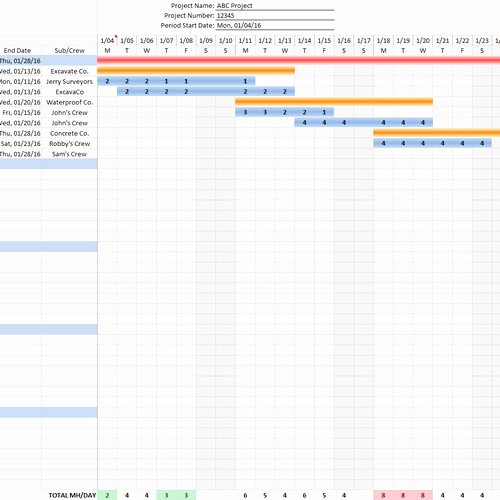Select the Period Start Date field Mon, 01/04/16

coord(275,25)
